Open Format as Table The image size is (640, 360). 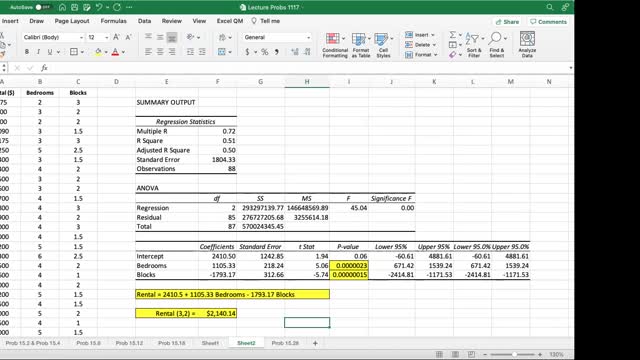(x=361, y=45)
